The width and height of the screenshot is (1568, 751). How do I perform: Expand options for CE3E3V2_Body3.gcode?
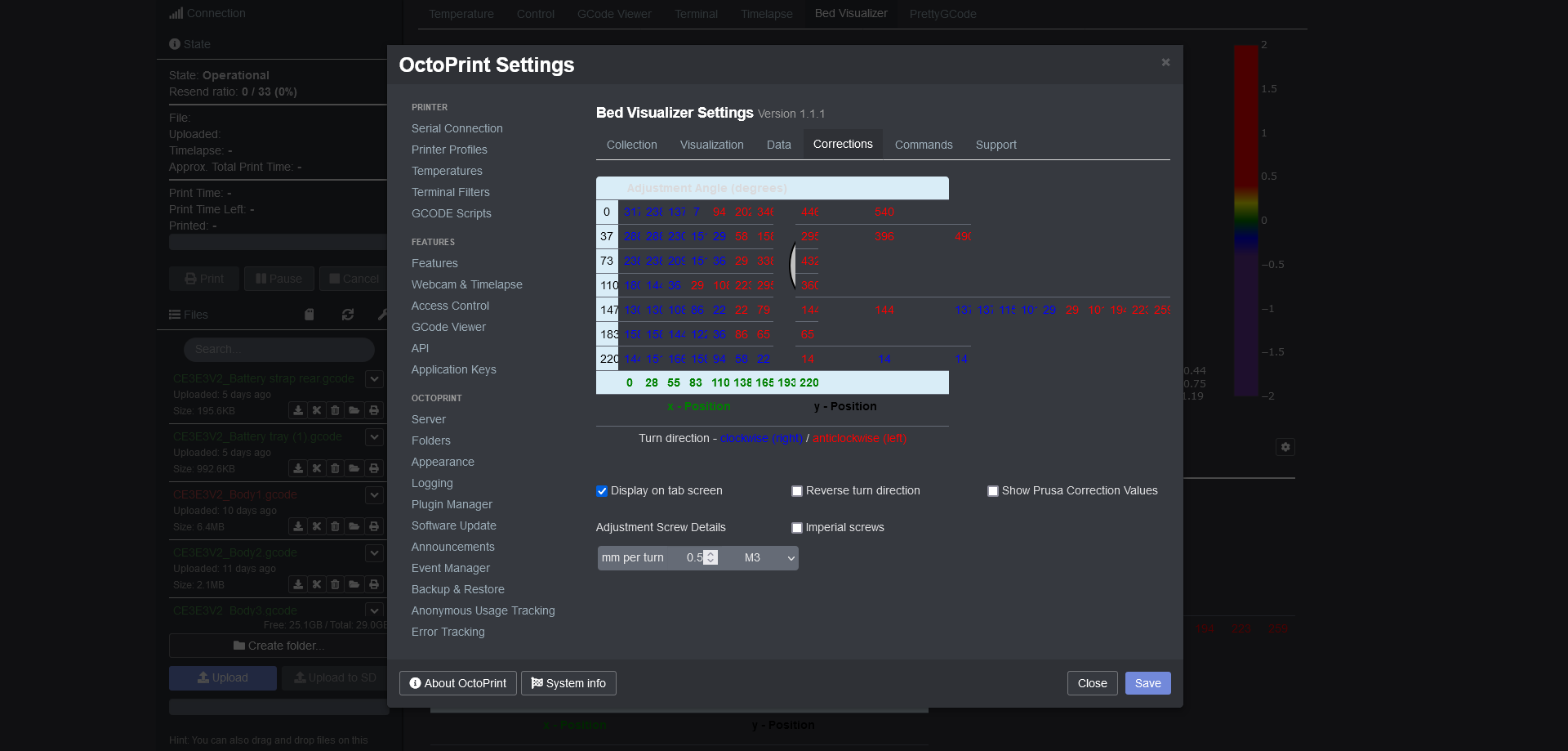(374, 610)
